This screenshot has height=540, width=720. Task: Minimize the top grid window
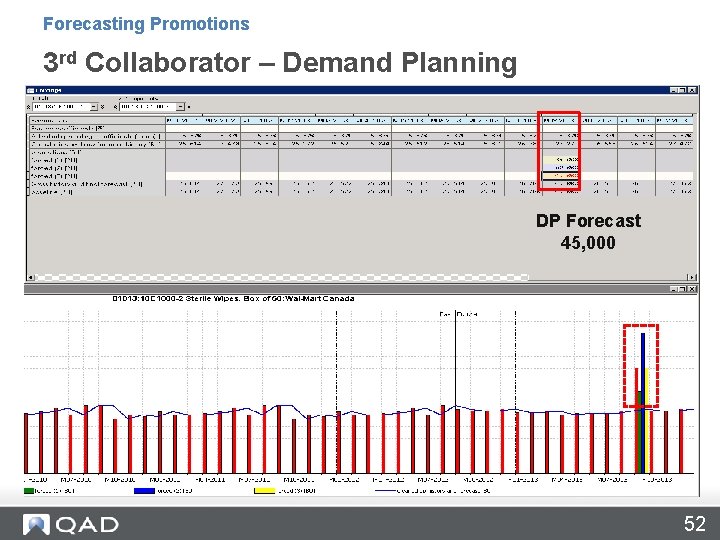pyautogui.click(x=674, y=90)
